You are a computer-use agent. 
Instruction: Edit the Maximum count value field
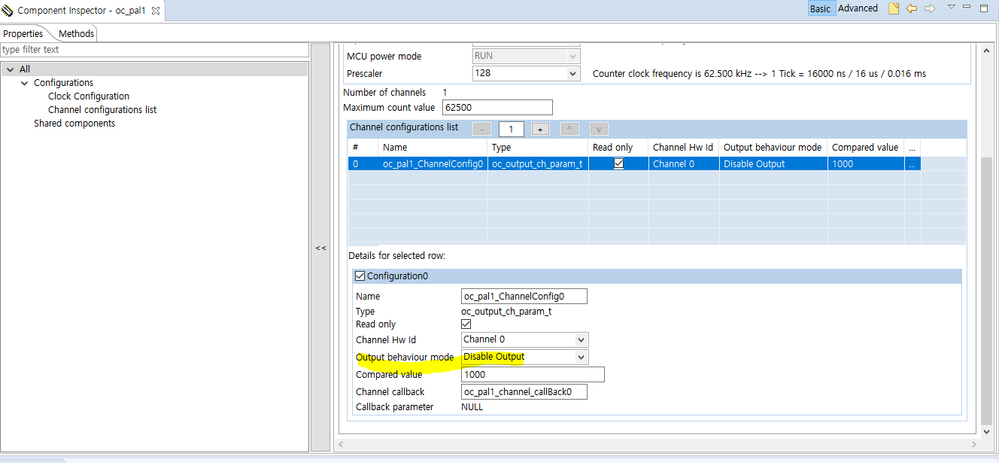click(x=497, y=108)
